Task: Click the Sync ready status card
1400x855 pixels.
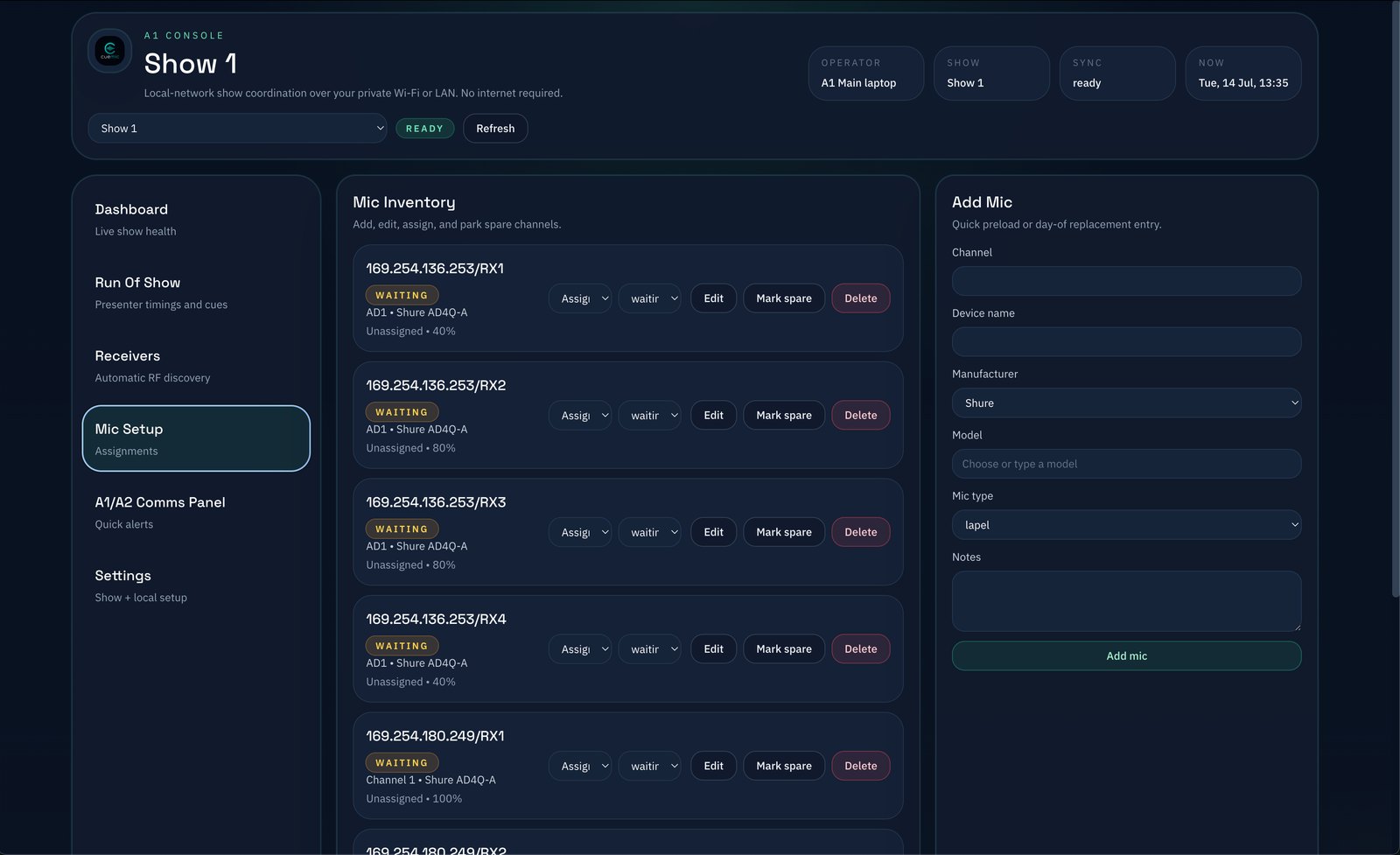Action: [1117, 74]
